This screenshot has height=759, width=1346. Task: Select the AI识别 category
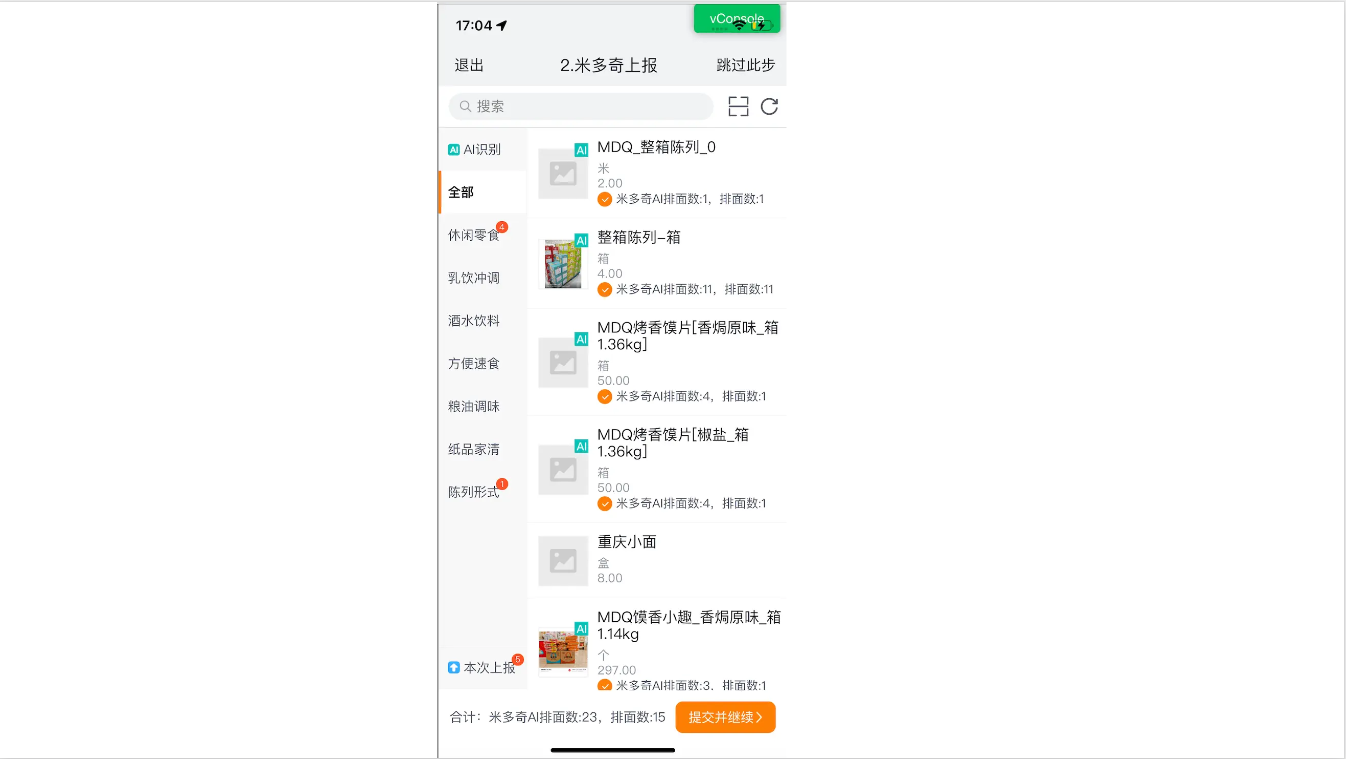click(x=482, y=149)
